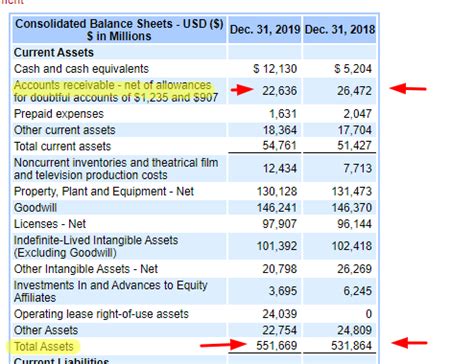Select the Licenses - Net label

coord(50,224)
